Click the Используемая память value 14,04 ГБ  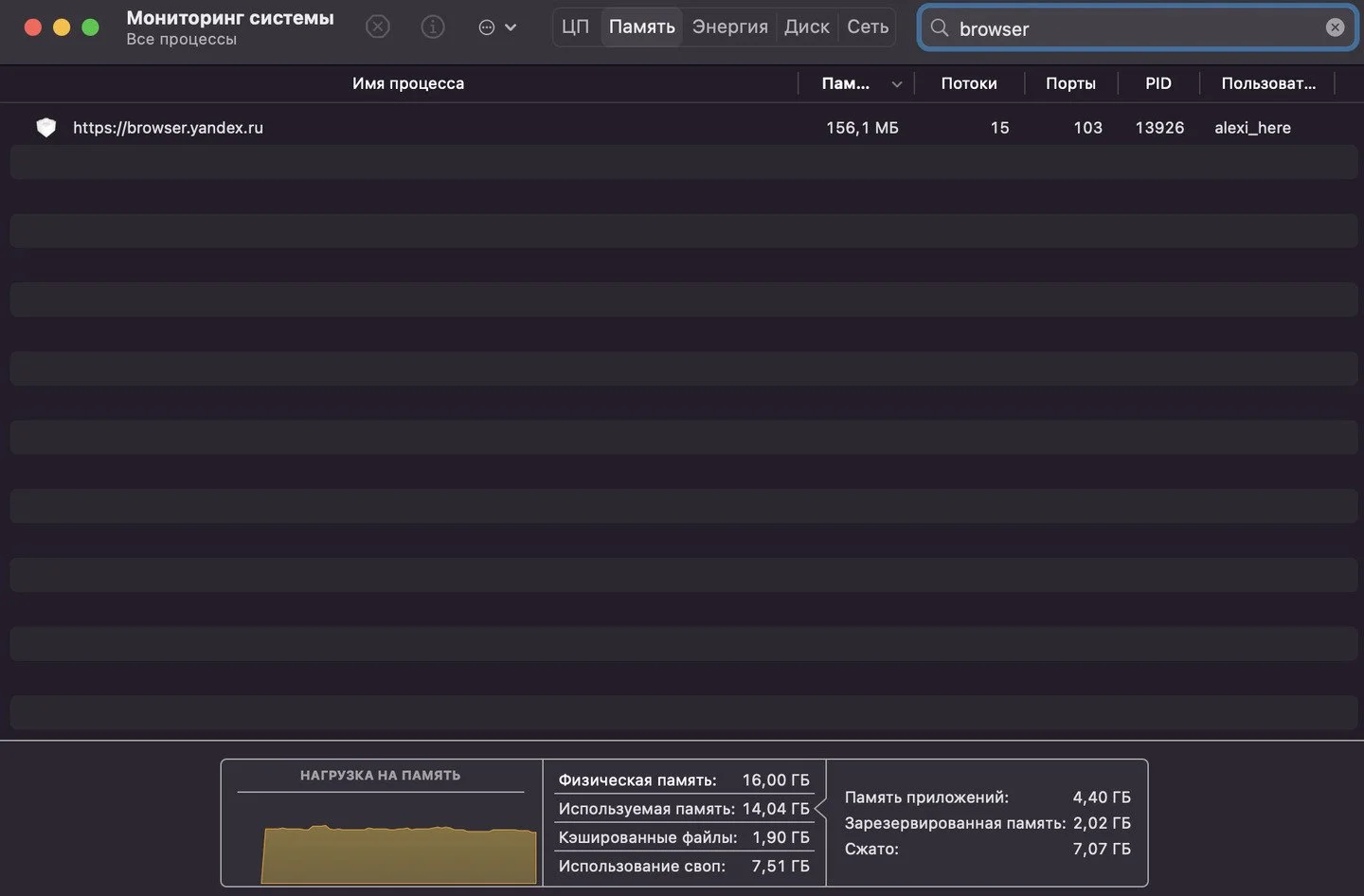(776, 809)
